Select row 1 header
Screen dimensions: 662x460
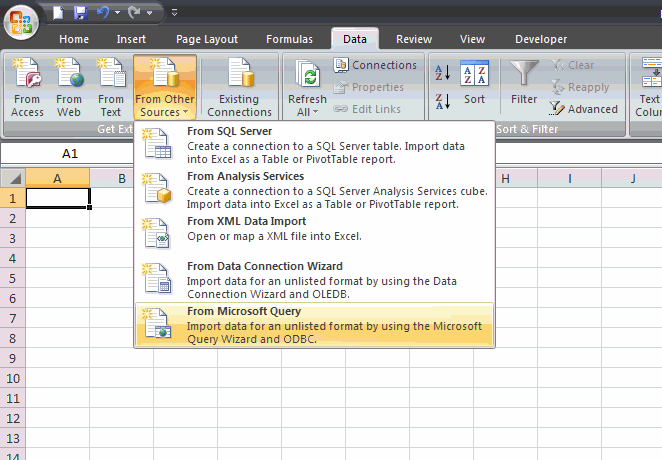coord(13,198)
